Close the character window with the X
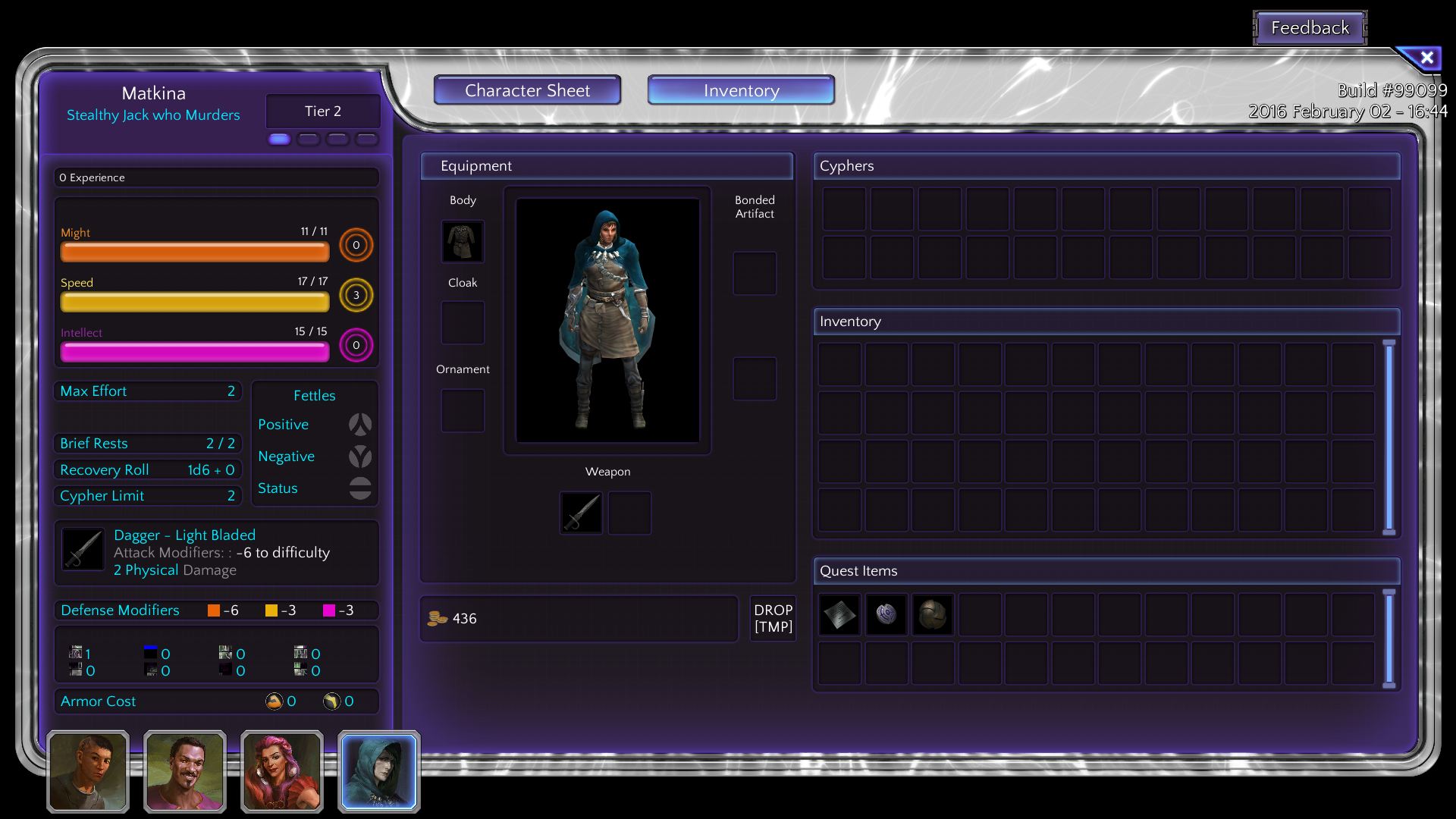The height and width of the screenshot is (819, 1456). pyautogui.click(x=1426, y=58)
